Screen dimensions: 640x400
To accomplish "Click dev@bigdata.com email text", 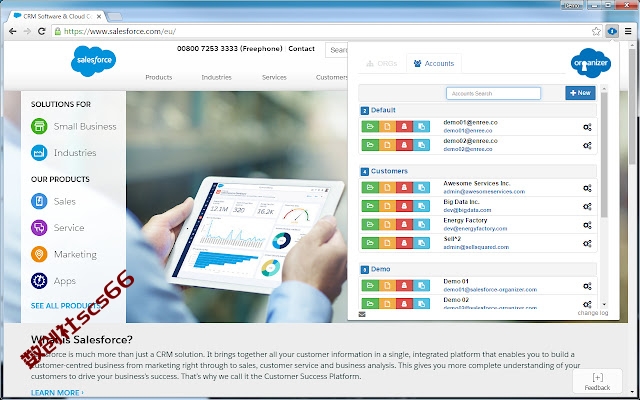I will pyautogui.click(x=467, y=210).
